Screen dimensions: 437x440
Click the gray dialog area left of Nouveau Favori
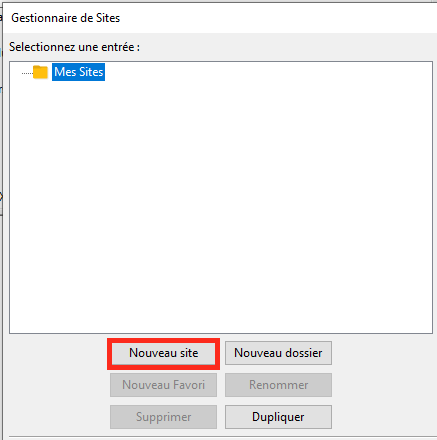point(58,385)
